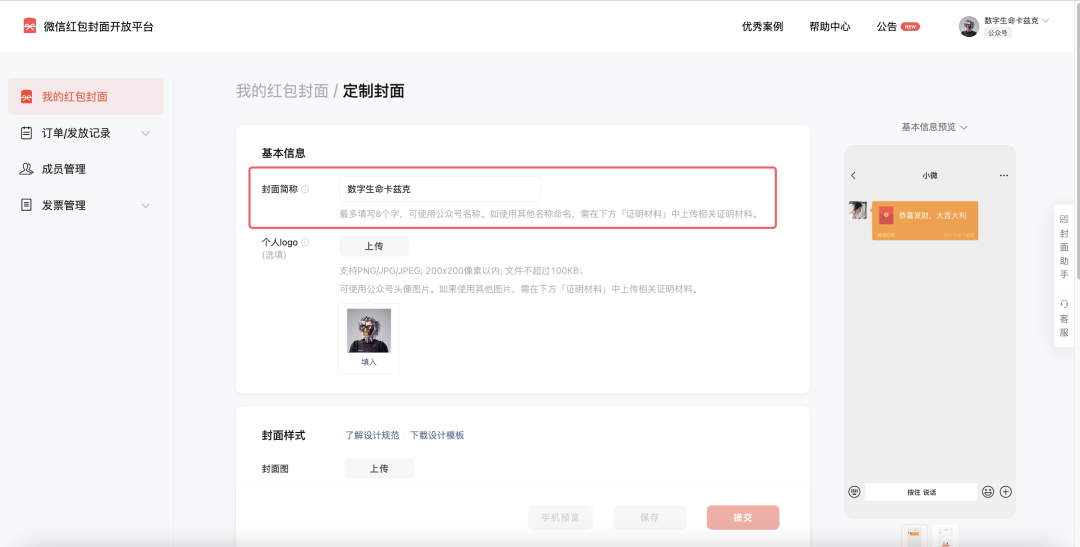The height and width of the screenshot is (547, 1080).
Task: Click three-dot menu in phone preview
Action: [x=1004, y=176]
